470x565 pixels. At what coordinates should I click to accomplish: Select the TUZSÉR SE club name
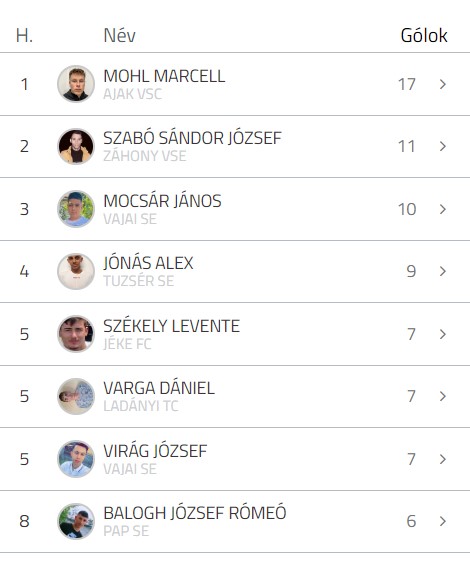point(139,281)
